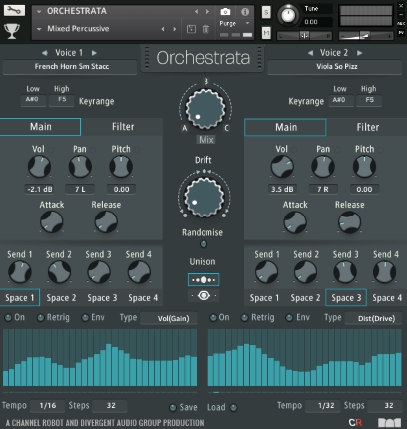This screenshot has height=429, width=407.
Task: Click the Voice 2 Release knob
Action: click(349, 222)
